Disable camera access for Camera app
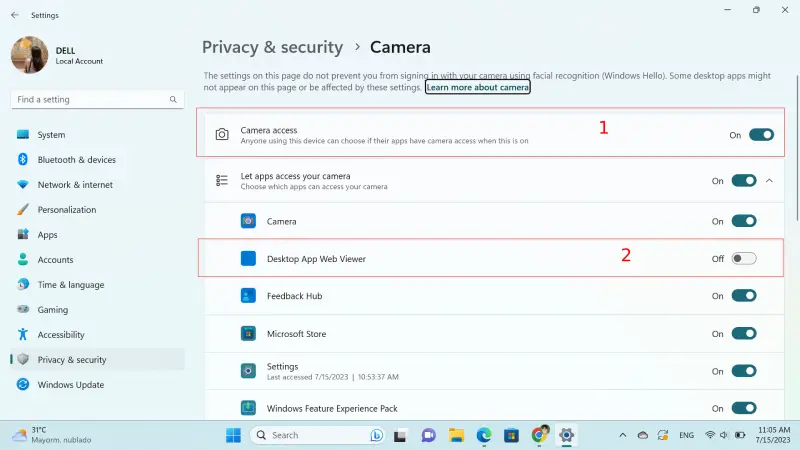Viewport: 800px width, 450px height. [x=744, y=221]
